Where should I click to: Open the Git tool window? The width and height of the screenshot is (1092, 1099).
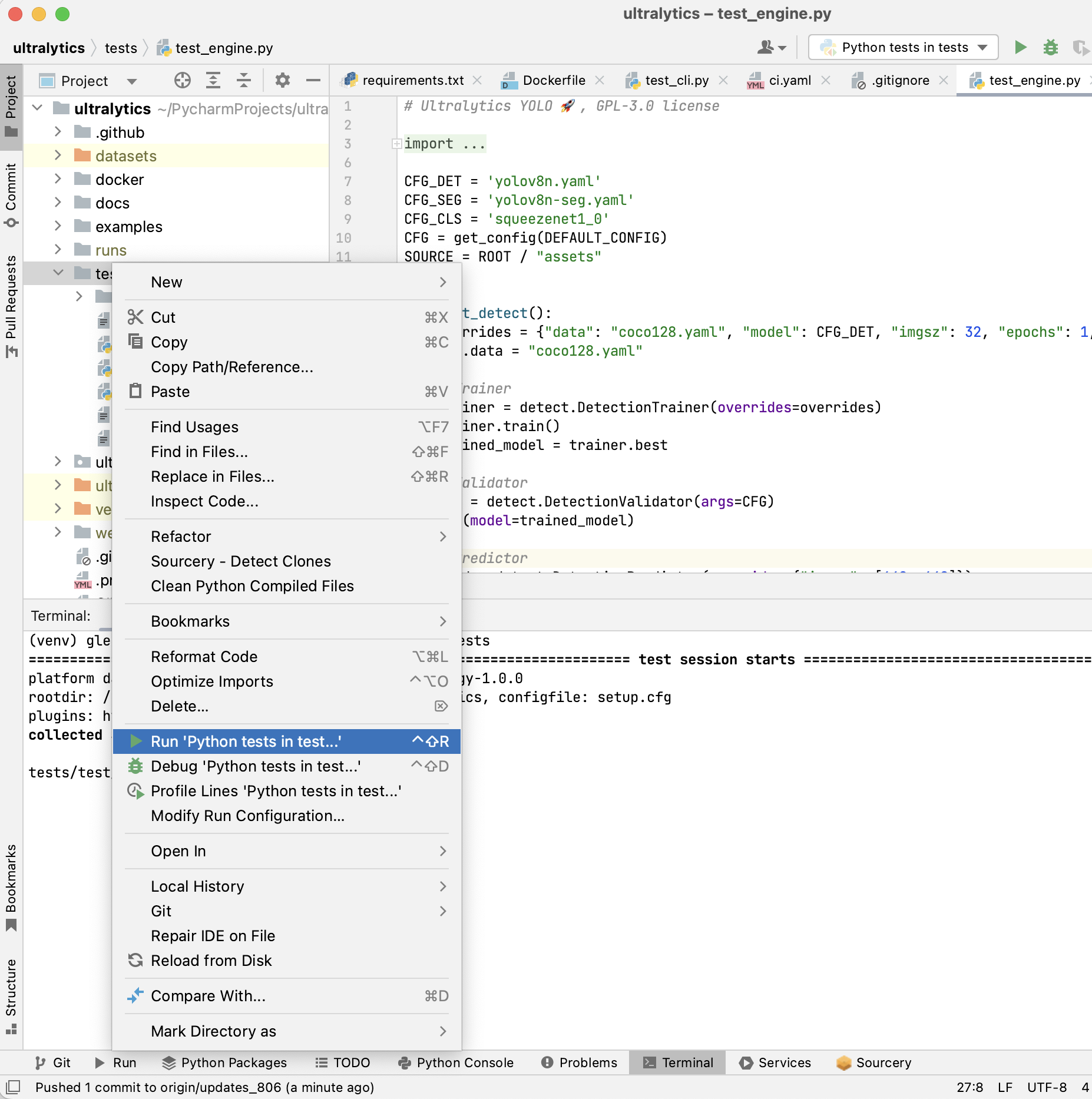[54, 1063]
